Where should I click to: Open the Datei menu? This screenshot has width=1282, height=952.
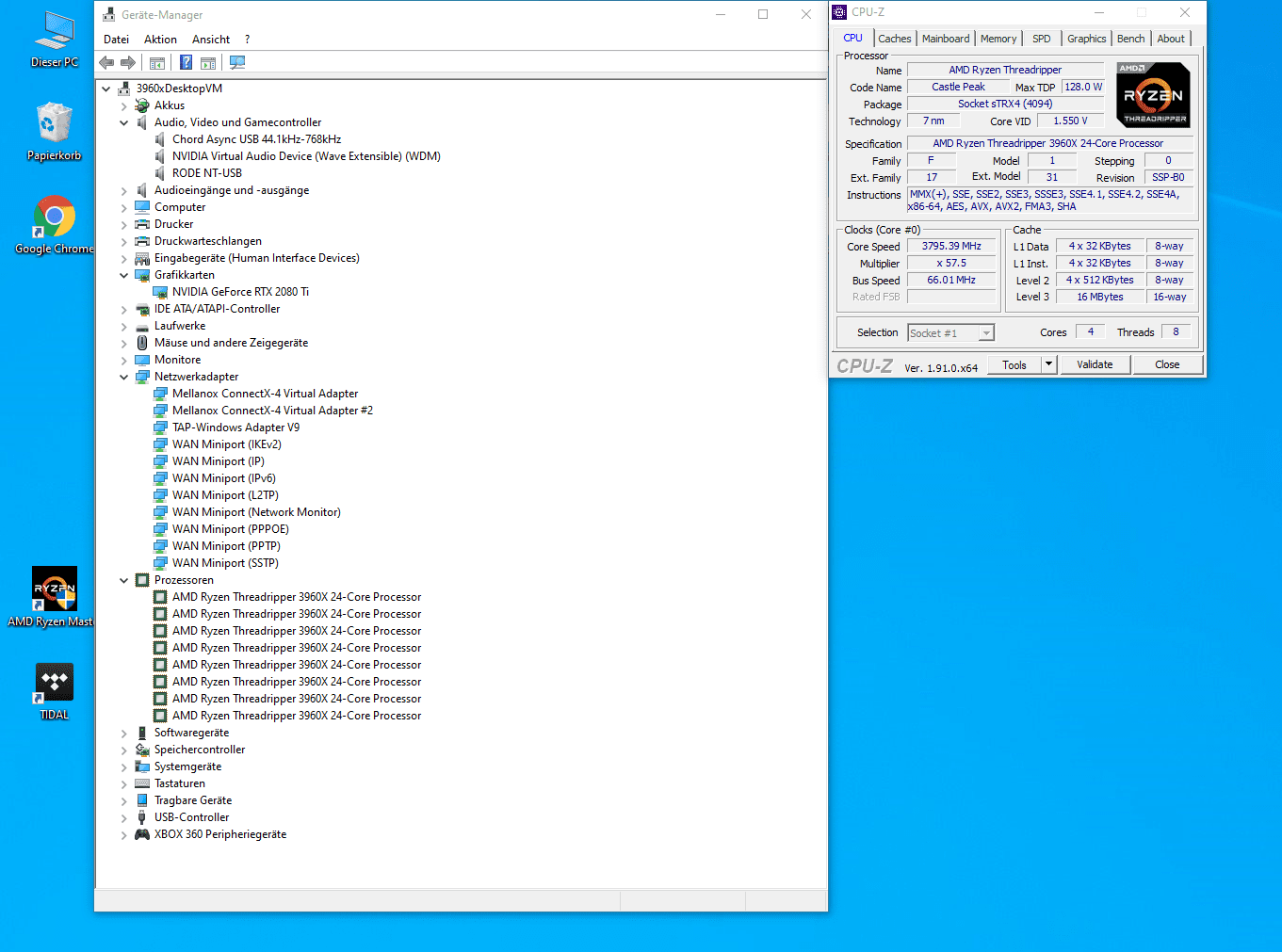(x=116, y=40)
